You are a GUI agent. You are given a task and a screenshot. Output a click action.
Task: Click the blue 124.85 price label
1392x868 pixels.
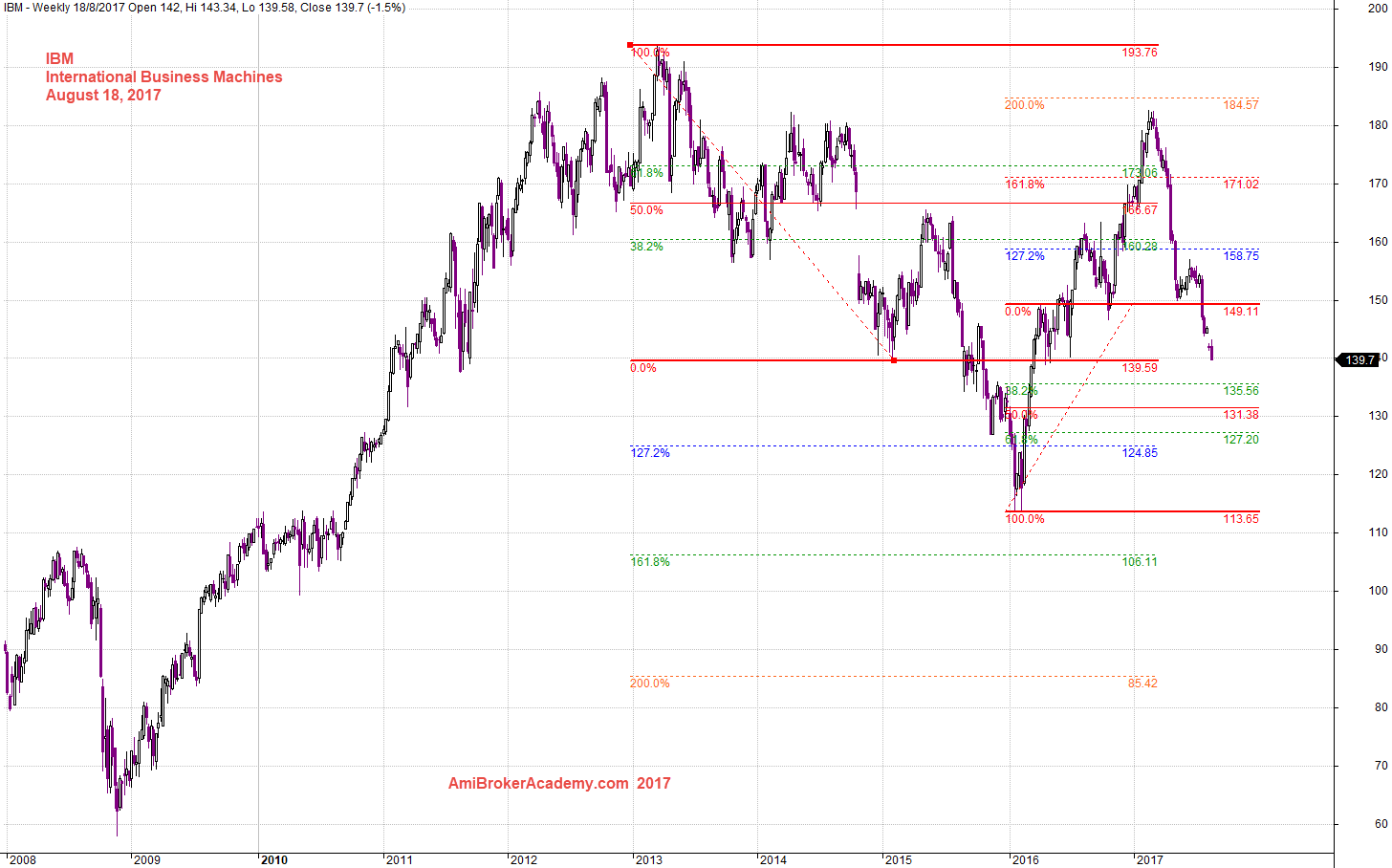pyautogui.click(x=1140, y=453)
